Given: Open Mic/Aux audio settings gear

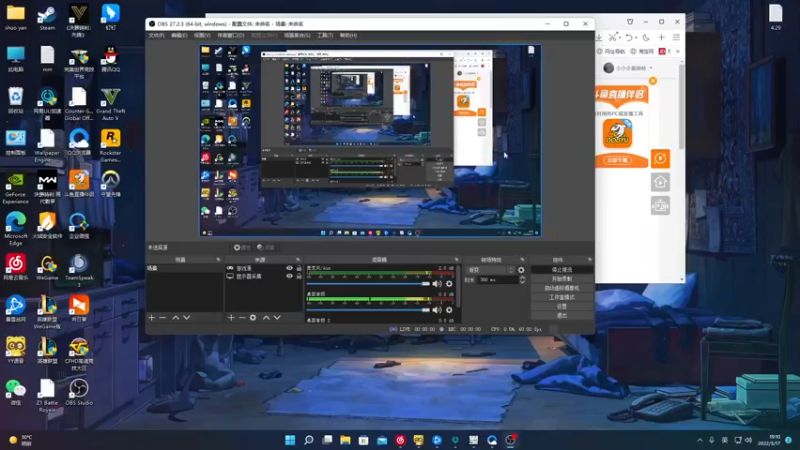Looking at the screenshot, I should pyautogui.click(x=449, y=284).
